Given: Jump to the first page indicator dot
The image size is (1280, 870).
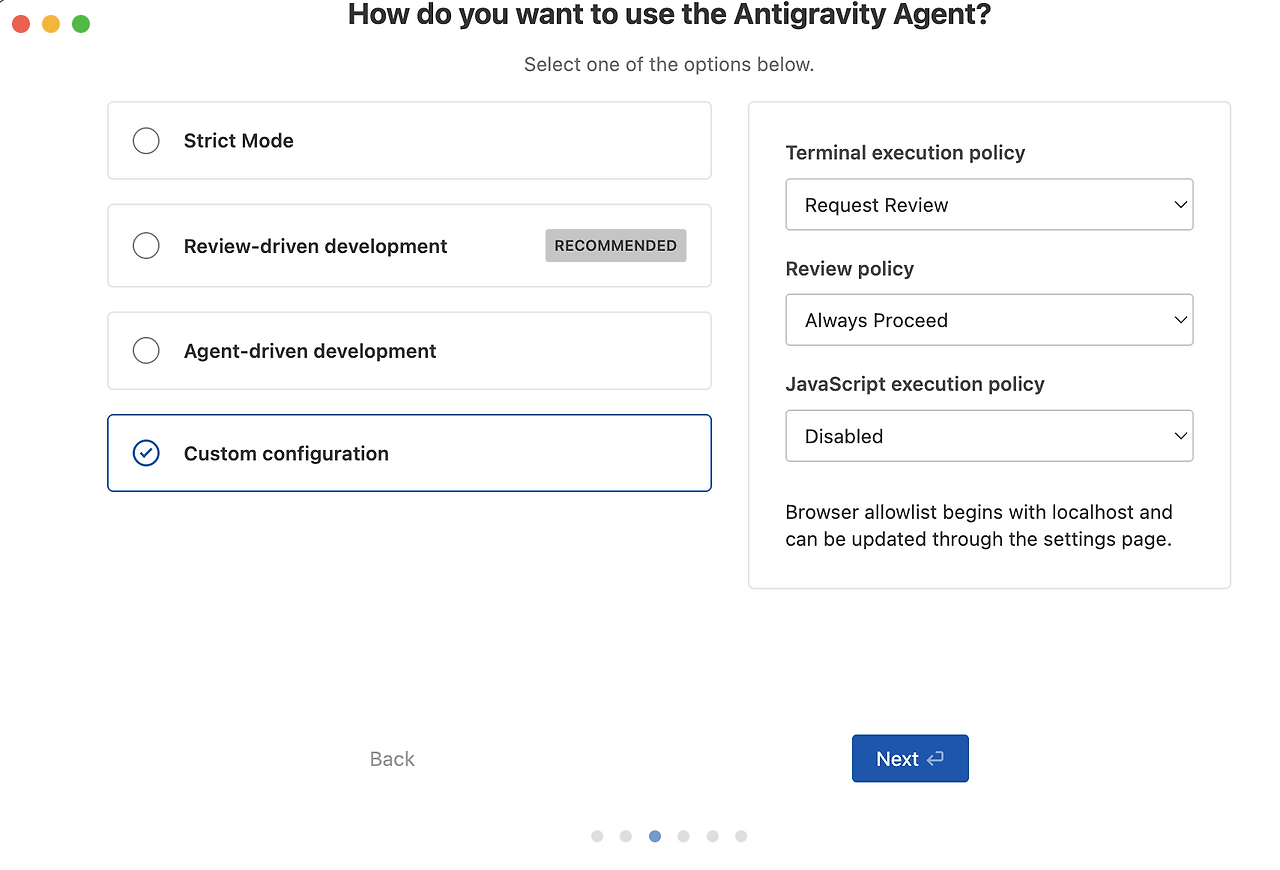Looking at the screenshot, I should coord(597,836).
